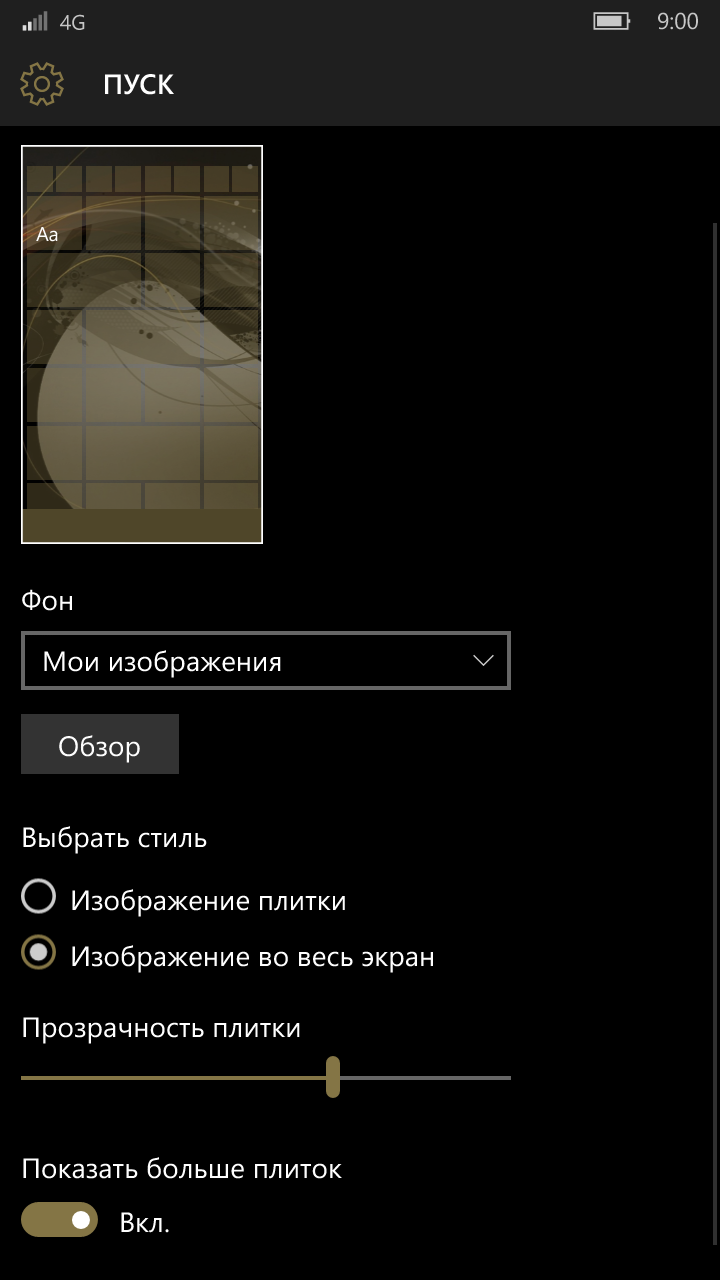720x1280 pixels.
Task: Click Прозрачность плитки slider thumb
Action: click(333, 1077)
